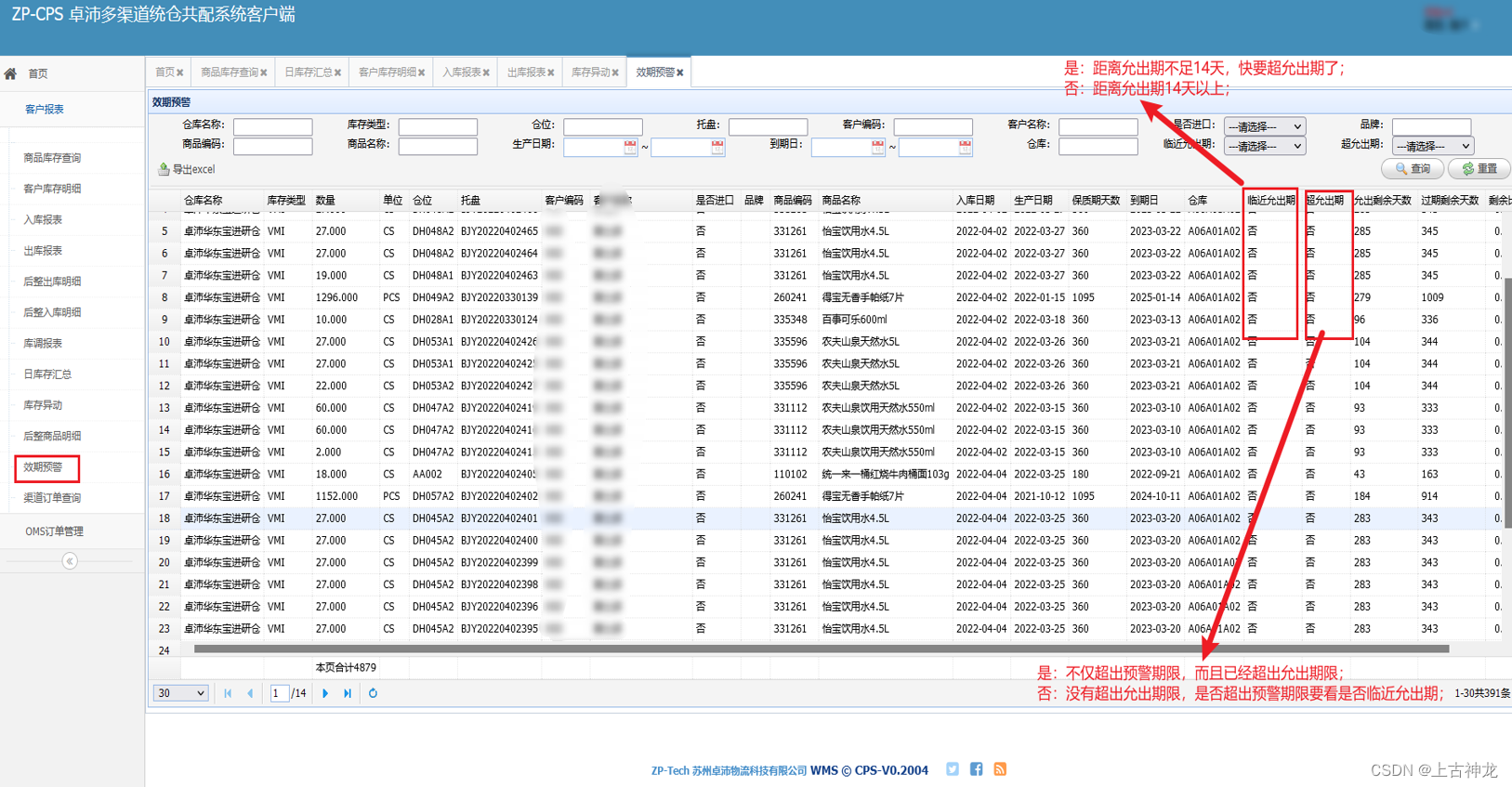Close the 日库存汇总 tab
Viewport: 1512px width, 787px height.
tap(338, 72)
